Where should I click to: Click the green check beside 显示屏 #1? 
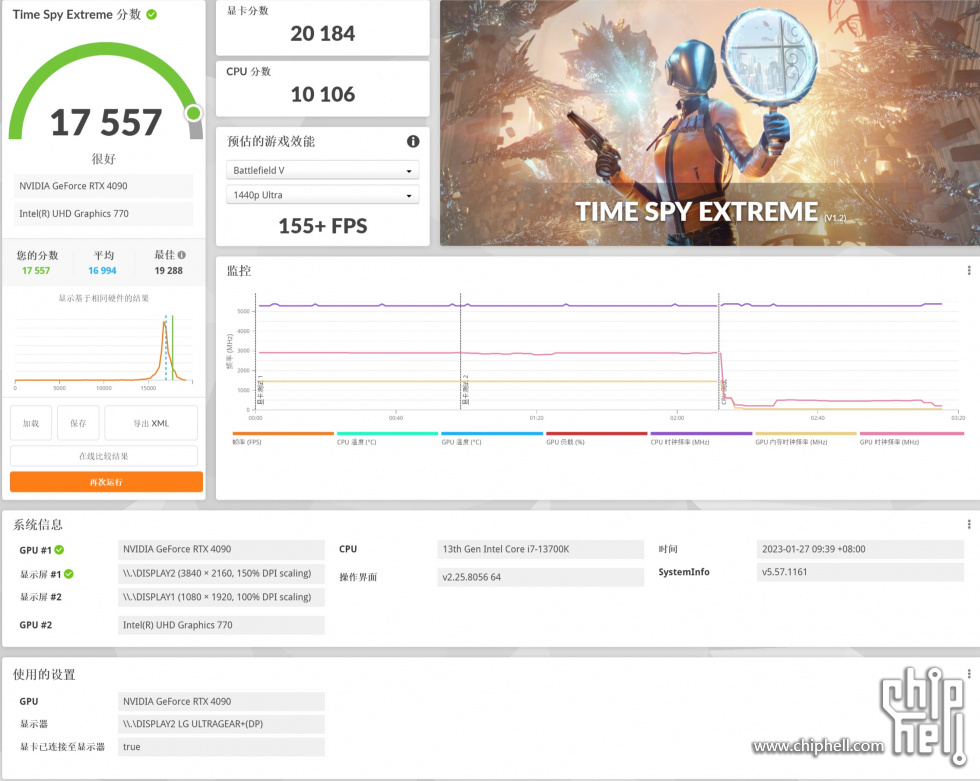pyautogui.click(x=69, y=574)
